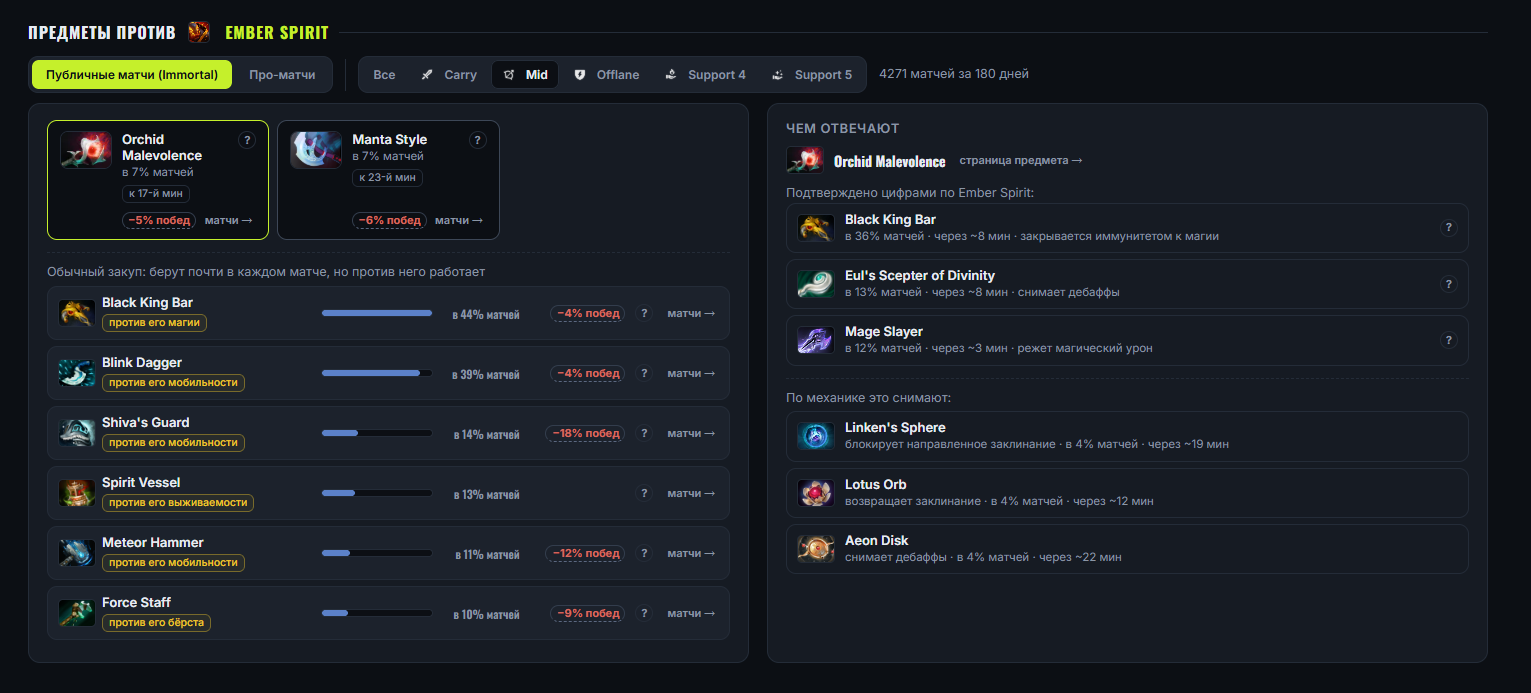
Task: Open матчи link in Meteor Hammer row
Action: 692,553
